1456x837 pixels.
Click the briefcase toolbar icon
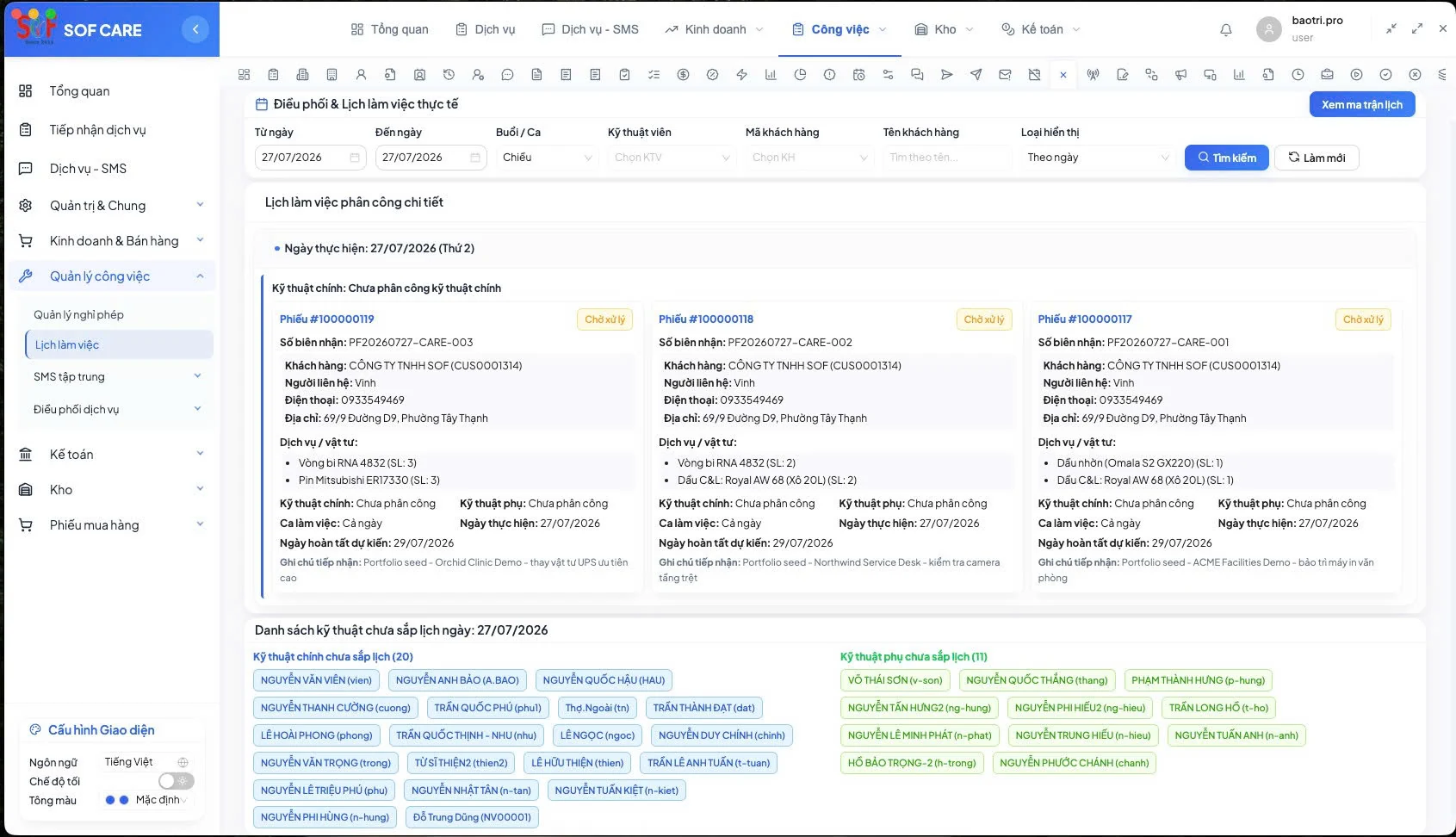coord(1327,75)
